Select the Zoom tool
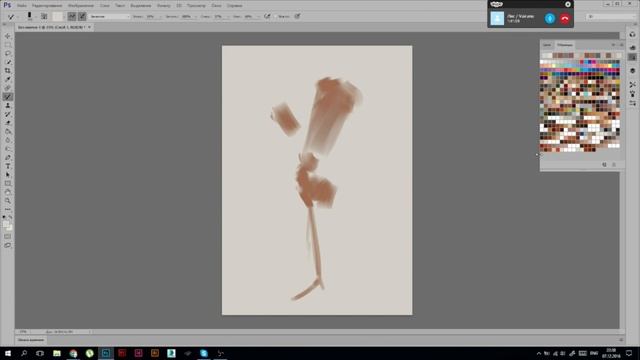Viewport: 640px width, 360px height. tap(8, 200)
